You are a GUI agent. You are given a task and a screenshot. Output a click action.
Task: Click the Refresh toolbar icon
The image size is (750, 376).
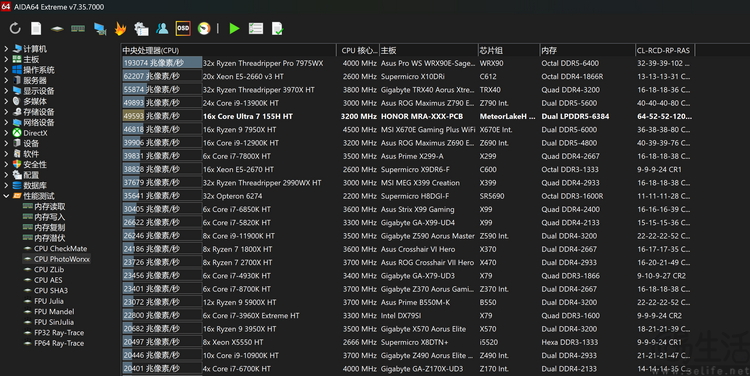pos(15,29)
